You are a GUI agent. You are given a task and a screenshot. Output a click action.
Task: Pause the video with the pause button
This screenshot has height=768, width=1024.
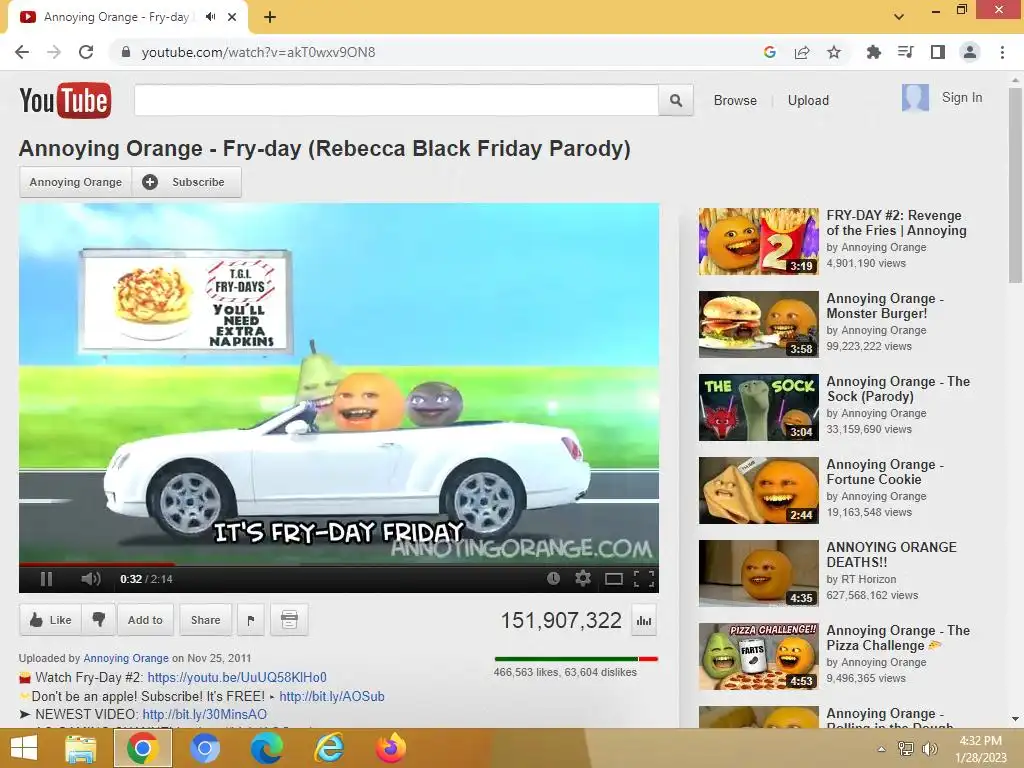[46, 579]
